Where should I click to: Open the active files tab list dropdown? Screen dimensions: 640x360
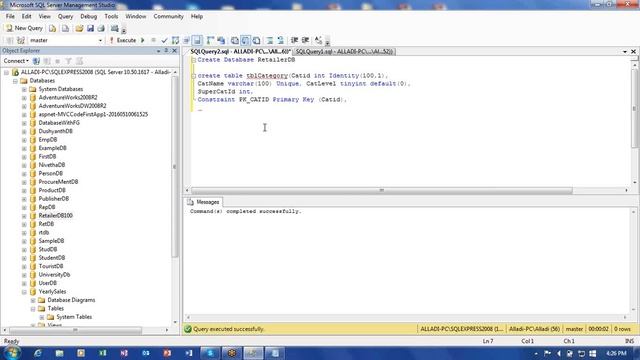pos(624,51)
